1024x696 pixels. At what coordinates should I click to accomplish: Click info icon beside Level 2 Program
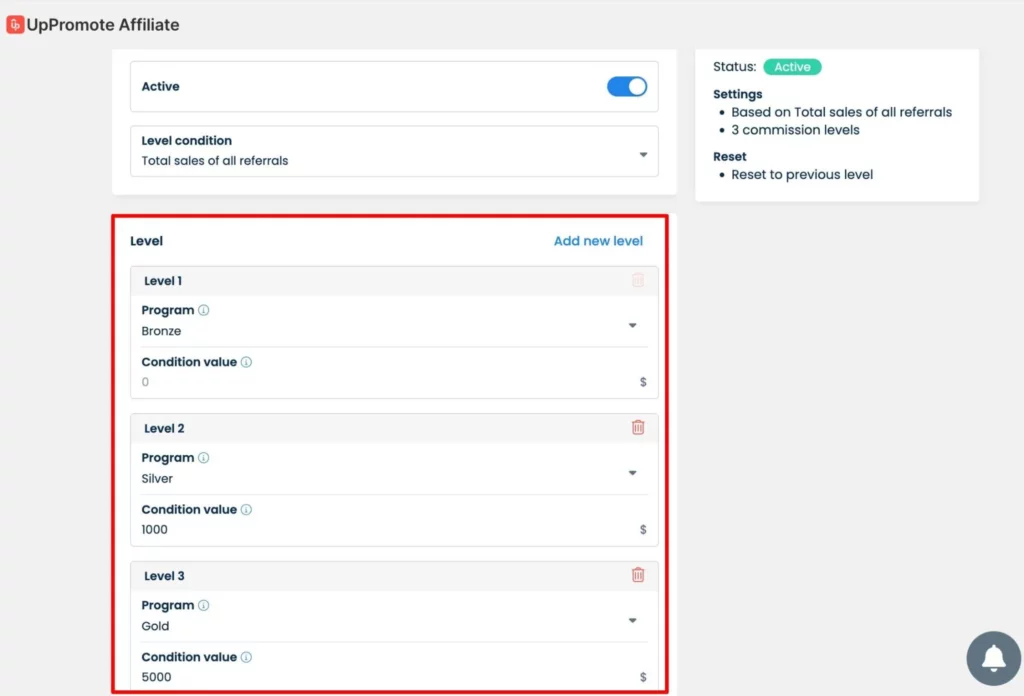tap(204, 458)
